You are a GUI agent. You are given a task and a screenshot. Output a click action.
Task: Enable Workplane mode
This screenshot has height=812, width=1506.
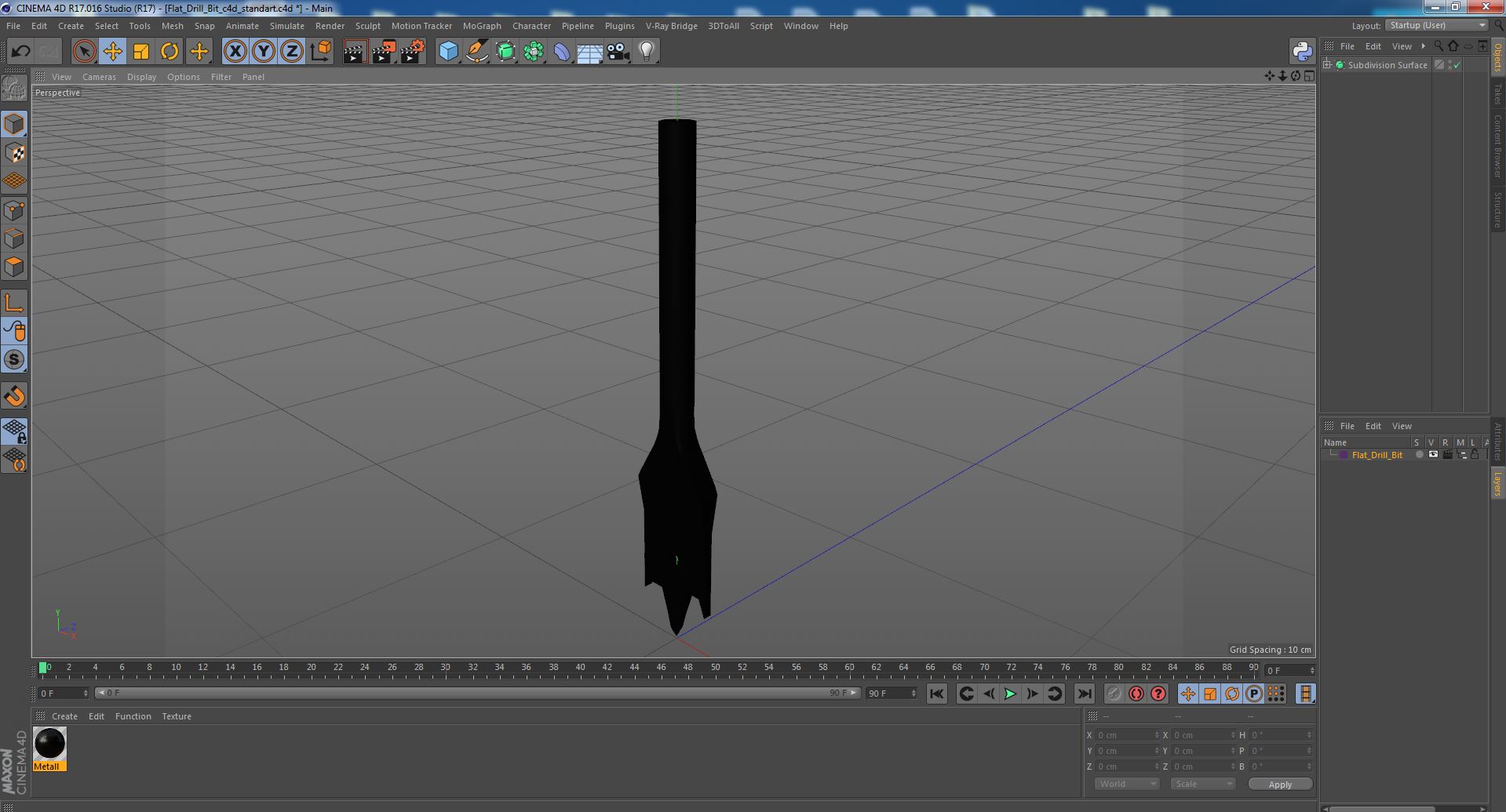click(14, 181)
